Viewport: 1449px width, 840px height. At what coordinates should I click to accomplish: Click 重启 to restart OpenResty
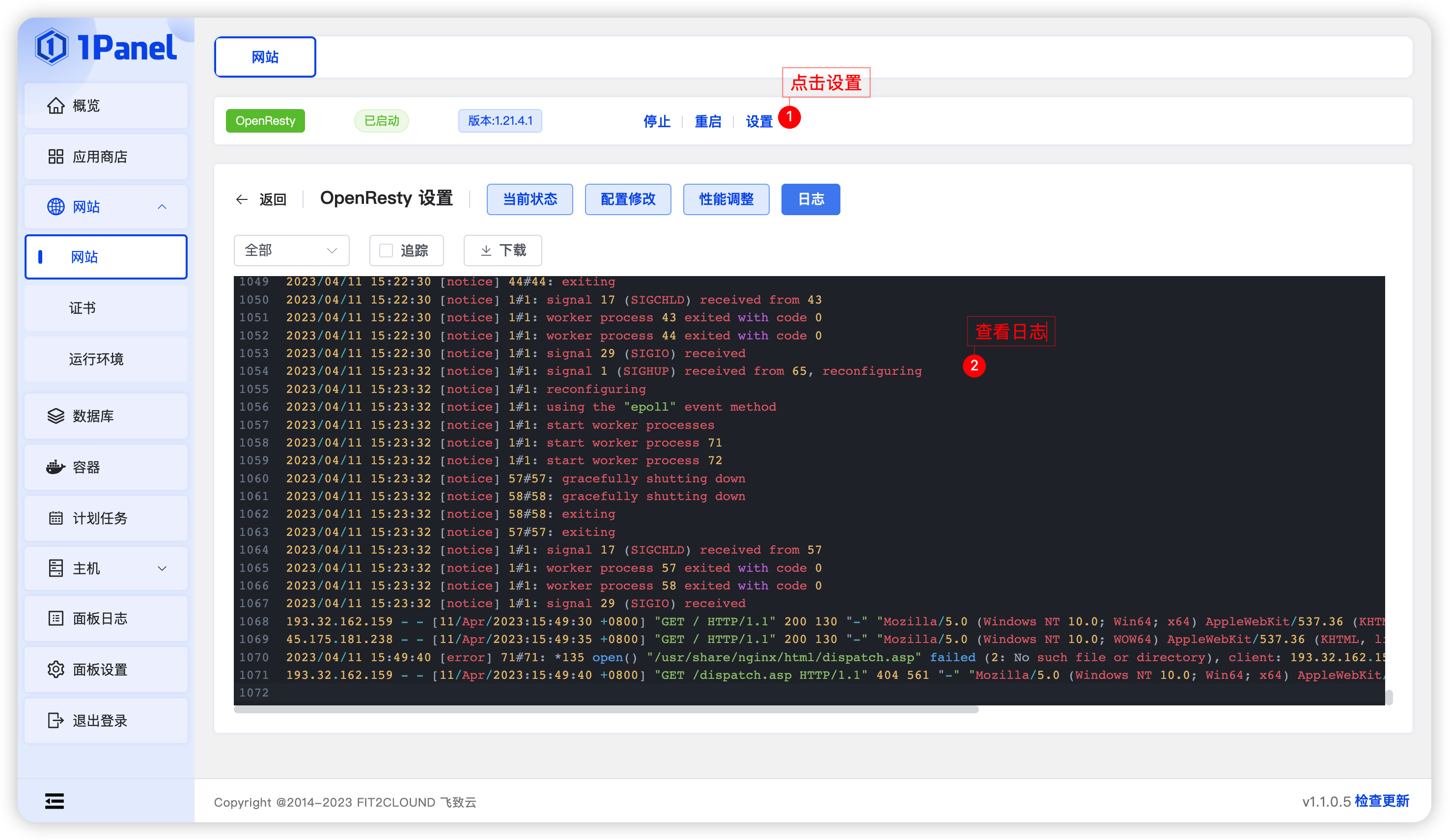point(707,121)
